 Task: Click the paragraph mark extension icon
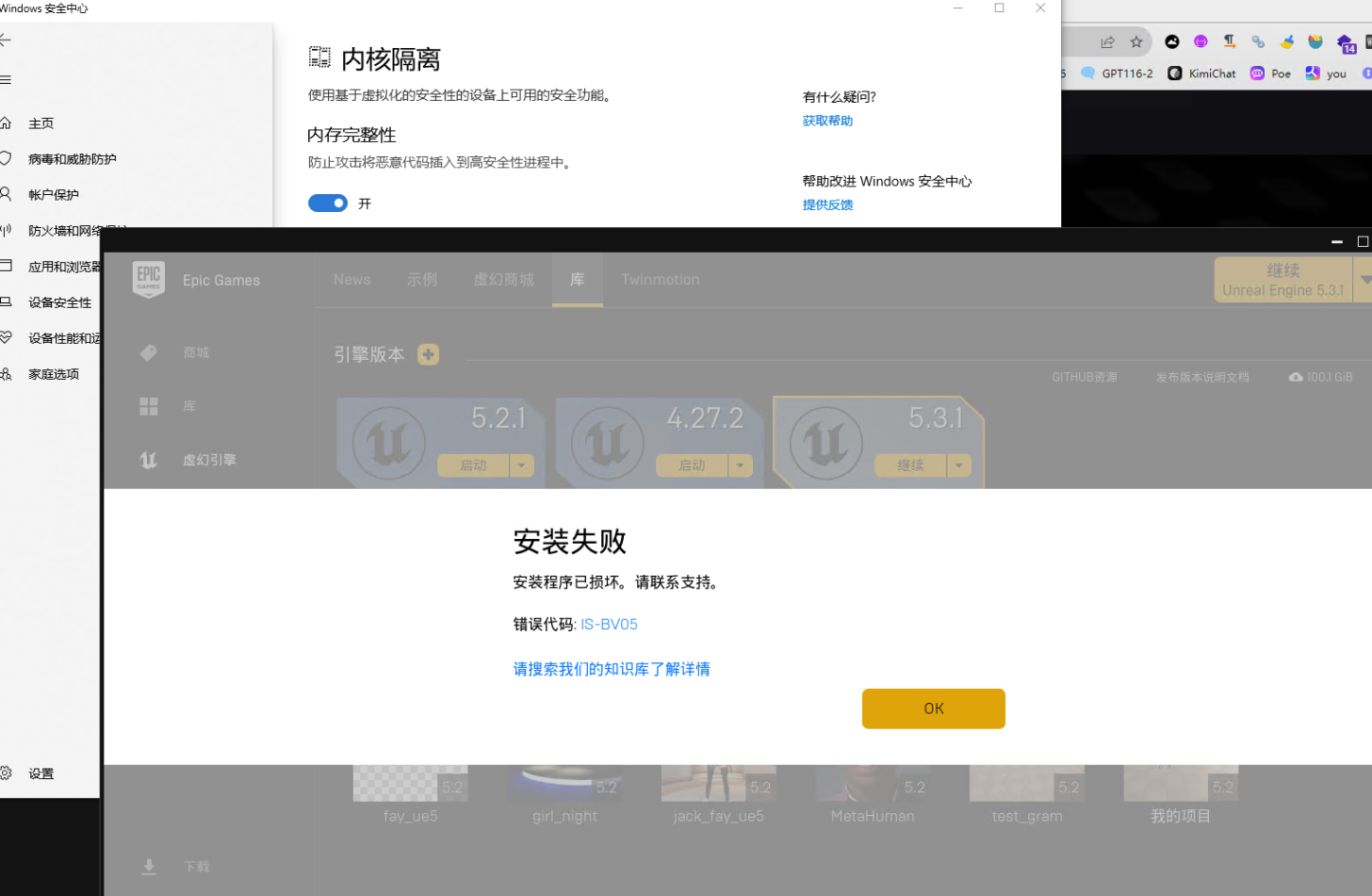click(1230, 41)
